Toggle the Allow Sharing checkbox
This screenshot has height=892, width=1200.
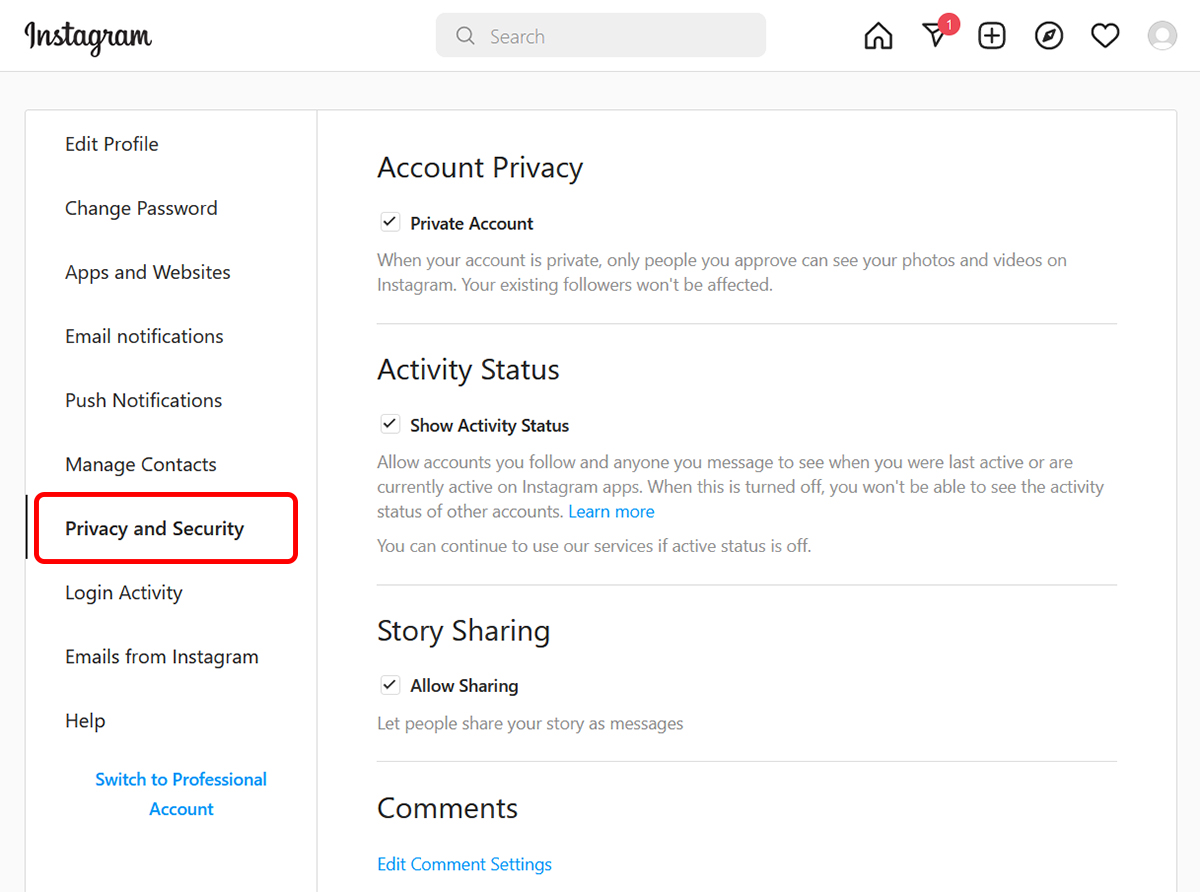coord(390,685)
